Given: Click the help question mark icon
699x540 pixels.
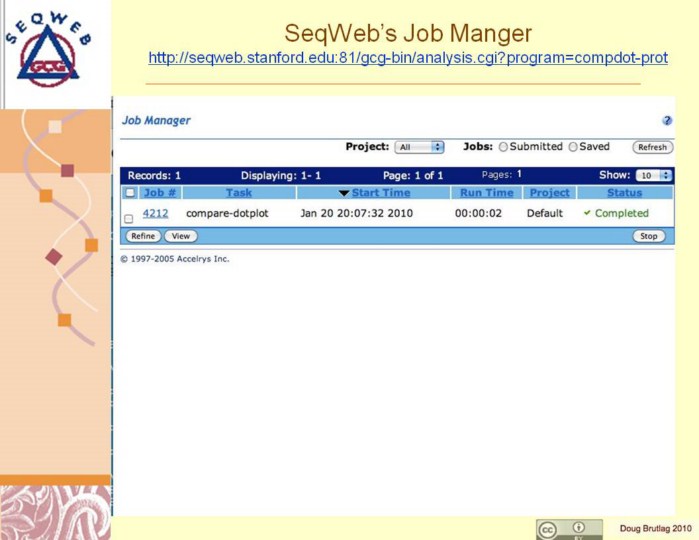Looking at the screenshot, I should (667, 120).
